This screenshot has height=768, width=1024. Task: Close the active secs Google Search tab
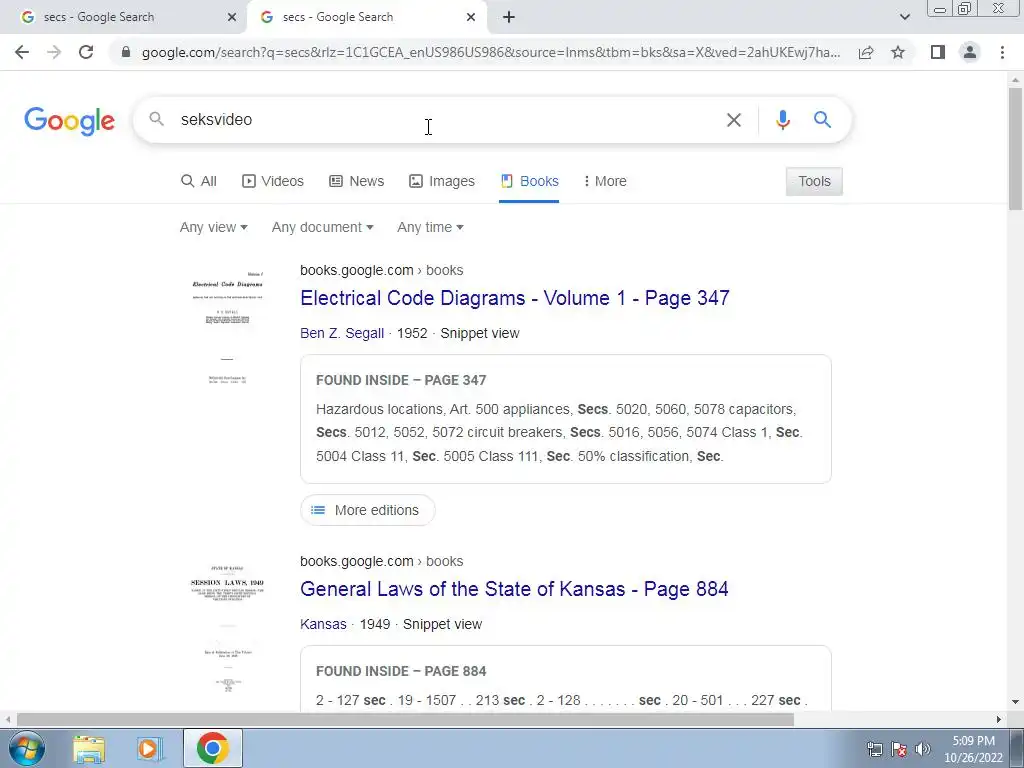click(471, 18)
